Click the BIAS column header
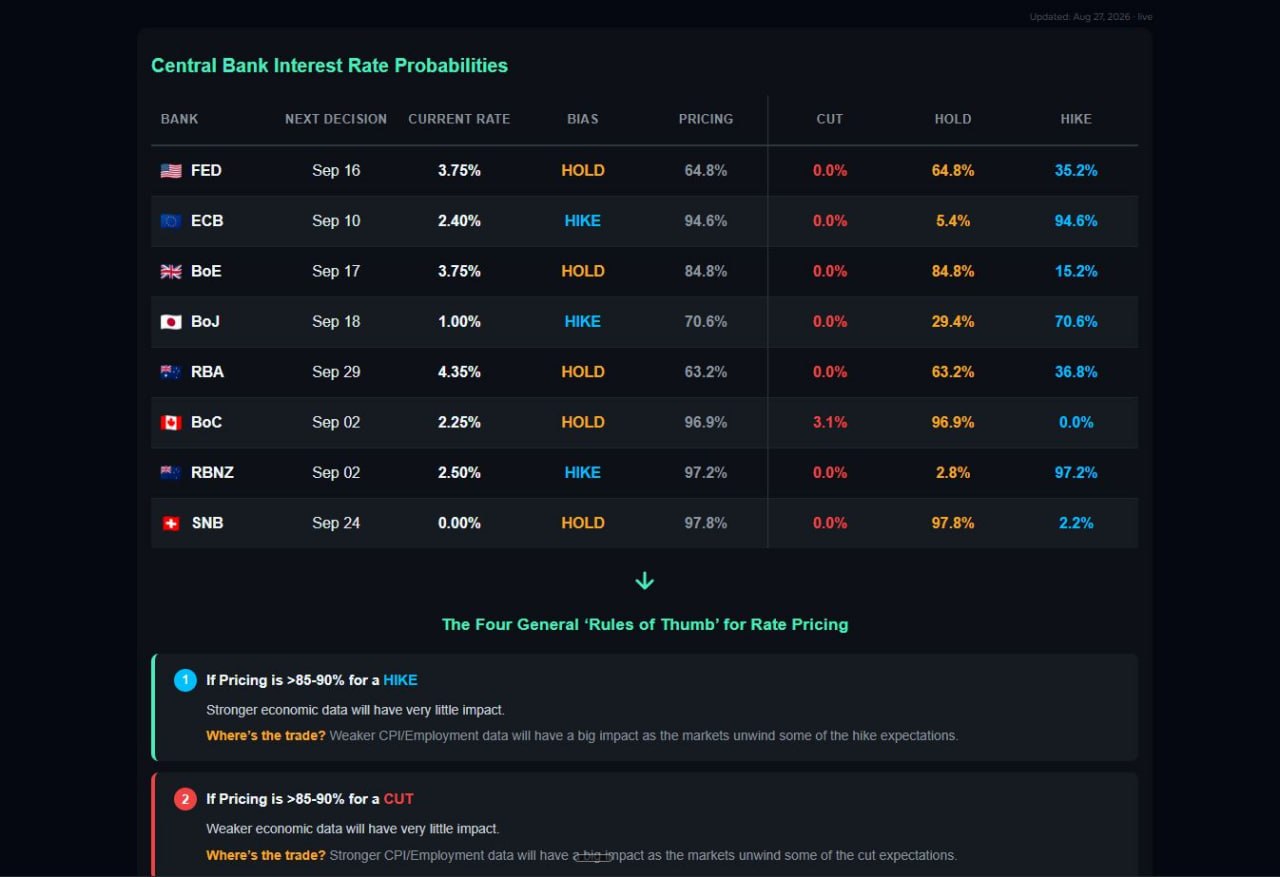 pyautogui.click(x=583, y=119)
